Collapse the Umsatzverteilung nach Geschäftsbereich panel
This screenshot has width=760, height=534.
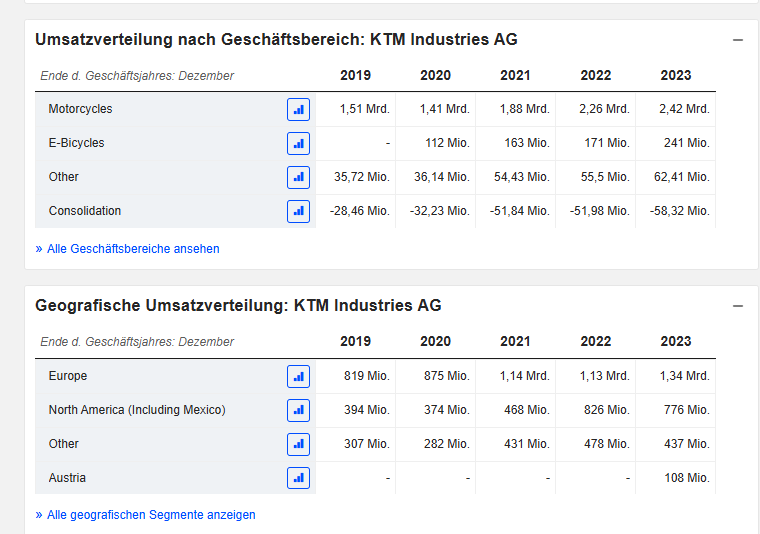tap(738, 40)
